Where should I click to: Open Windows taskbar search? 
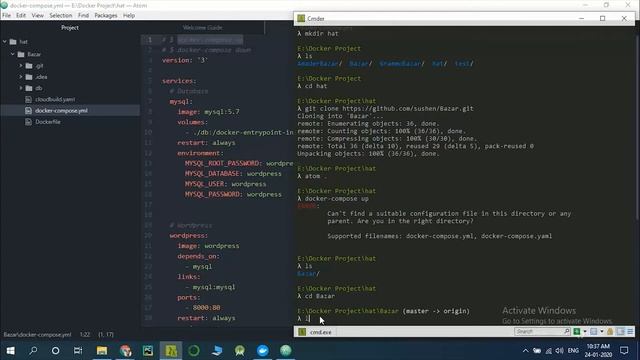click(33, 350)
